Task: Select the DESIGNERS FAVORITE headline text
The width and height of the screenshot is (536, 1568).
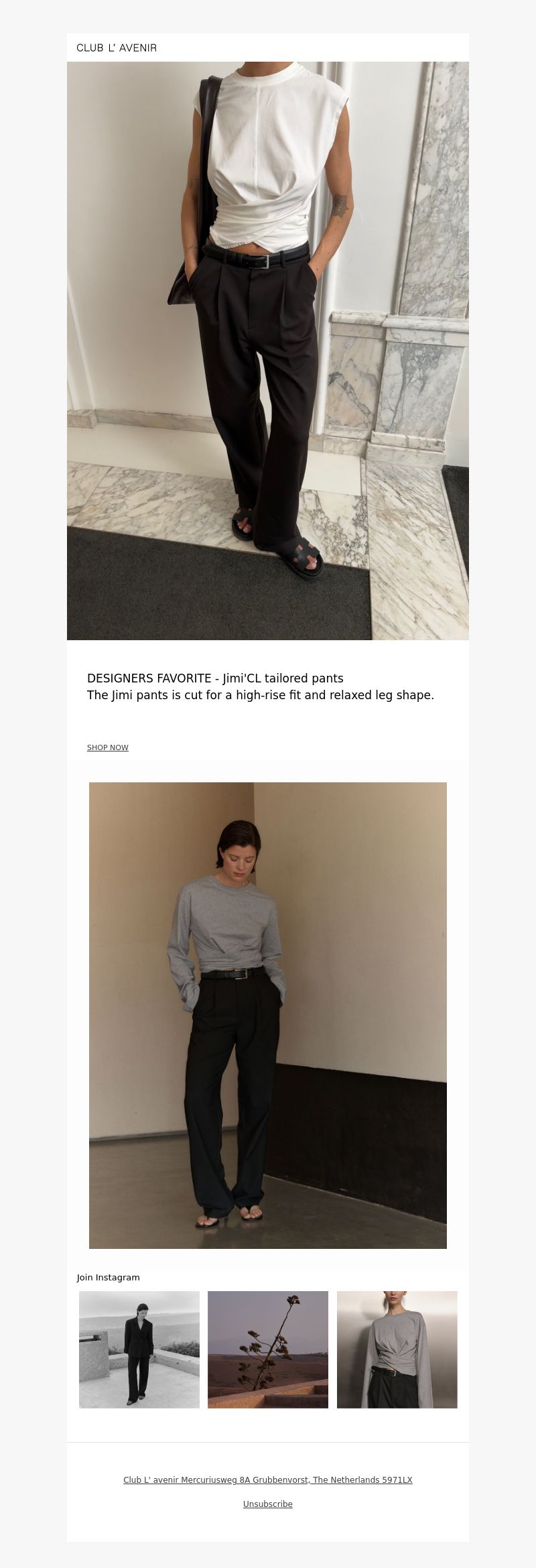Action: (215, 678)
